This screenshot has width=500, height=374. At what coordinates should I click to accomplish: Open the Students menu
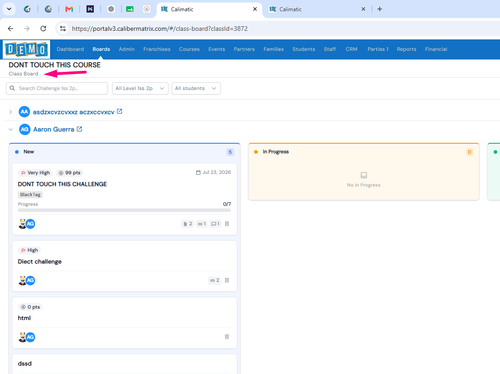[304, 49]
